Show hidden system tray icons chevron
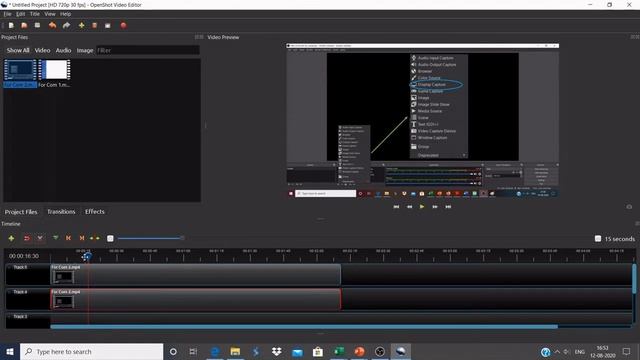The height and width of the screenshot is (360, 640). coord(557,351)
